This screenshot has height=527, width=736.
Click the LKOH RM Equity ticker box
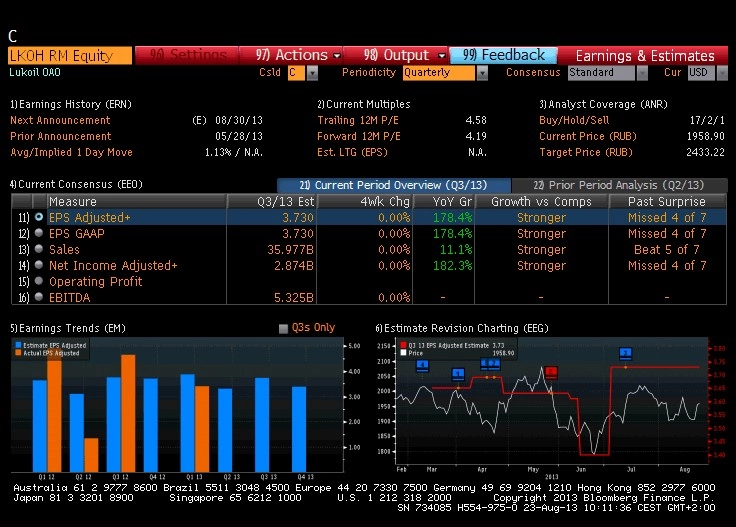click(70, 56)
